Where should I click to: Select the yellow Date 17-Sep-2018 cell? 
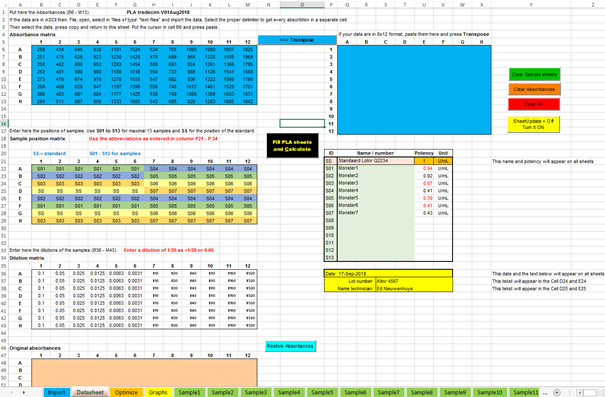388,274
